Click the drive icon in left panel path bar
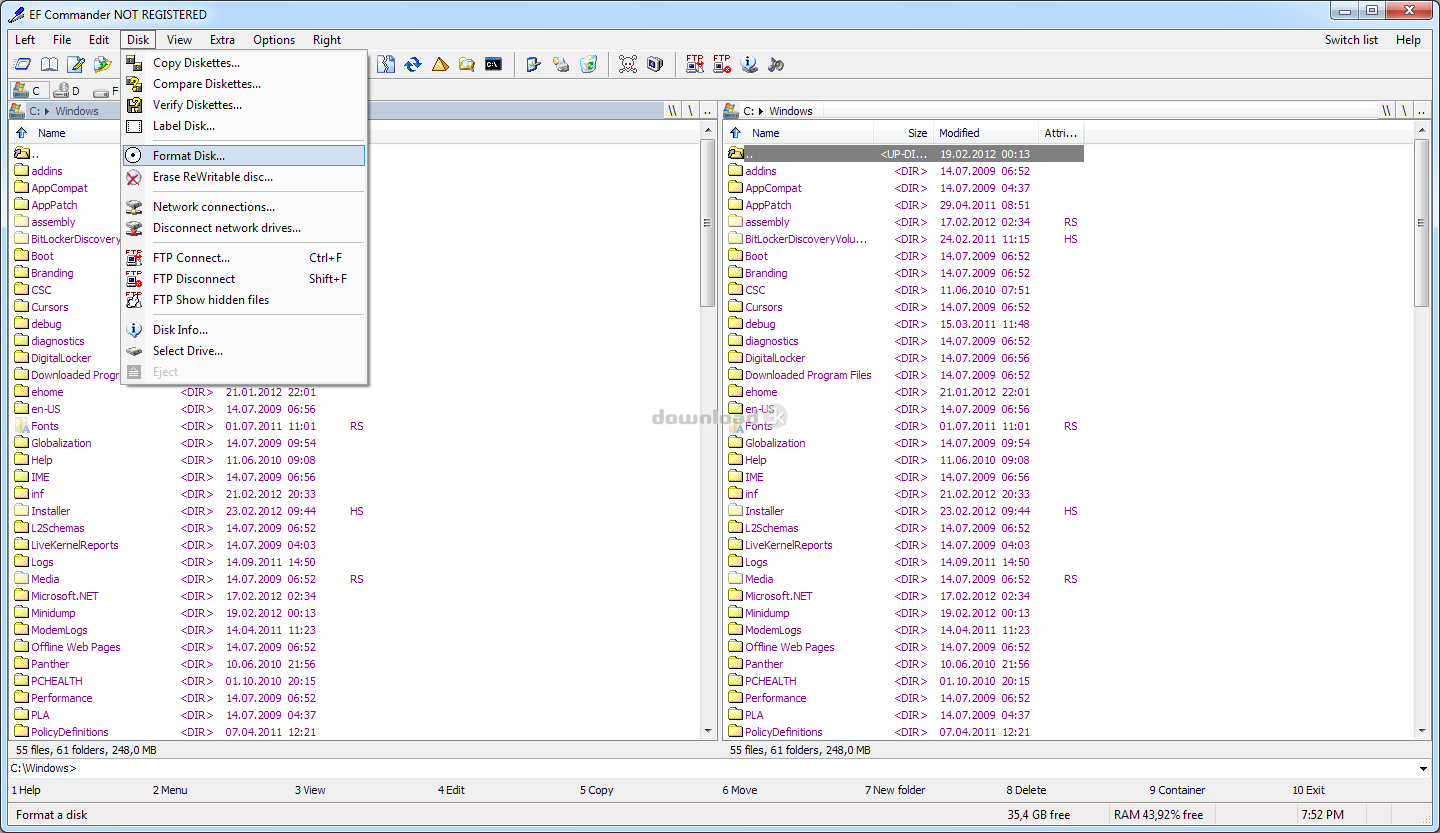Image resolution: width=1440 pixels, height=833 pixels. pos(17,111)
